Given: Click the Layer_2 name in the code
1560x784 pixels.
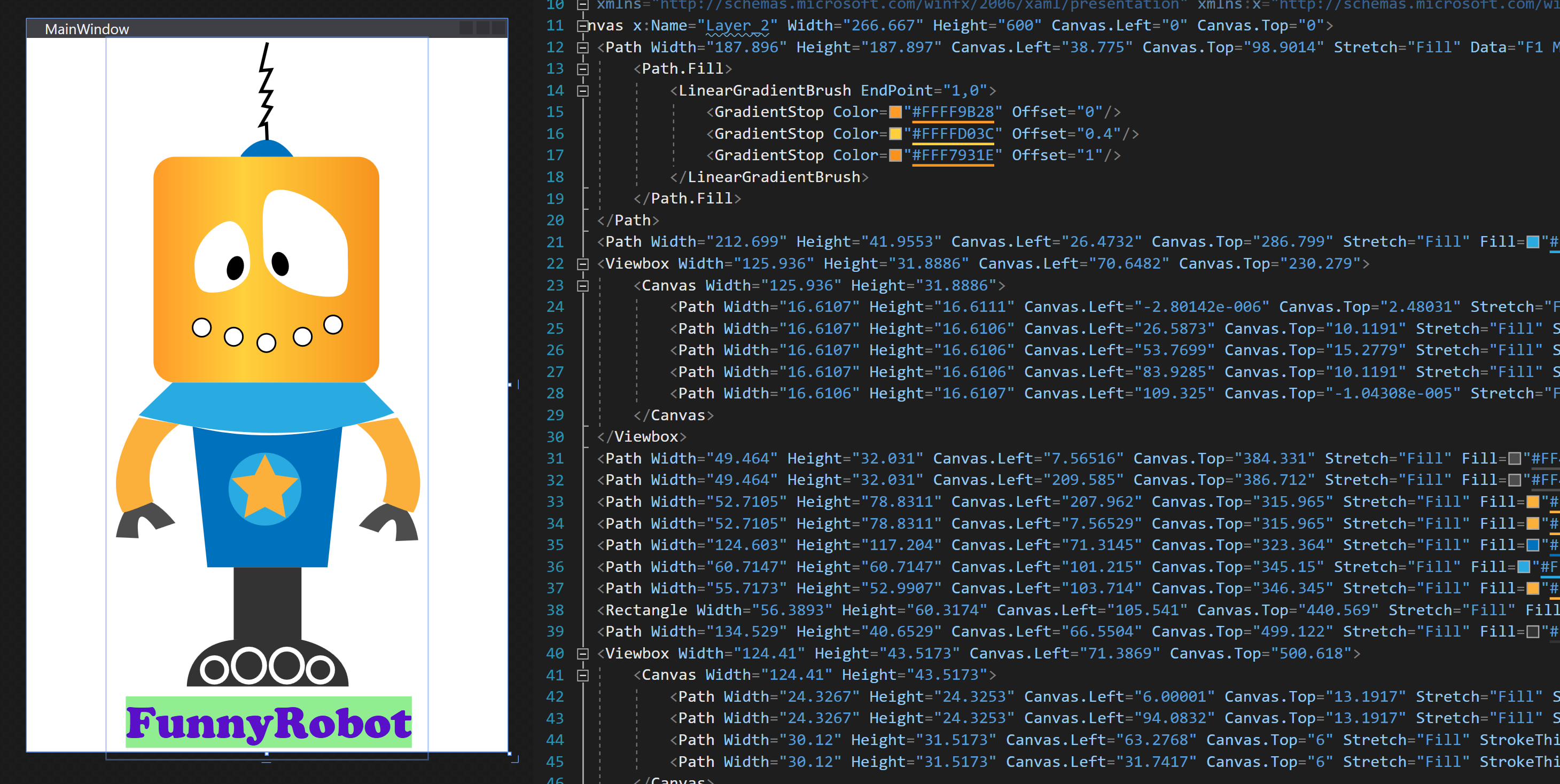Looking at the screenshot, I should [x=737, y=26].
